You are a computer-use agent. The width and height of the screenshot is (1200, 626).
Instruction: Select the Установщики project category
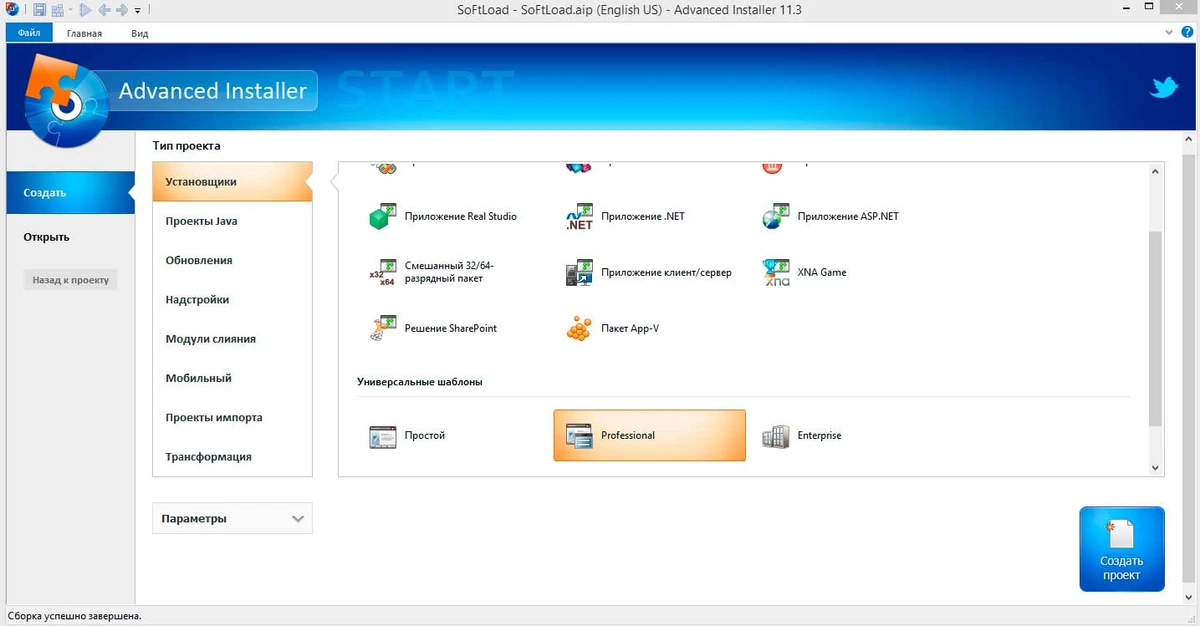point(232,182)
